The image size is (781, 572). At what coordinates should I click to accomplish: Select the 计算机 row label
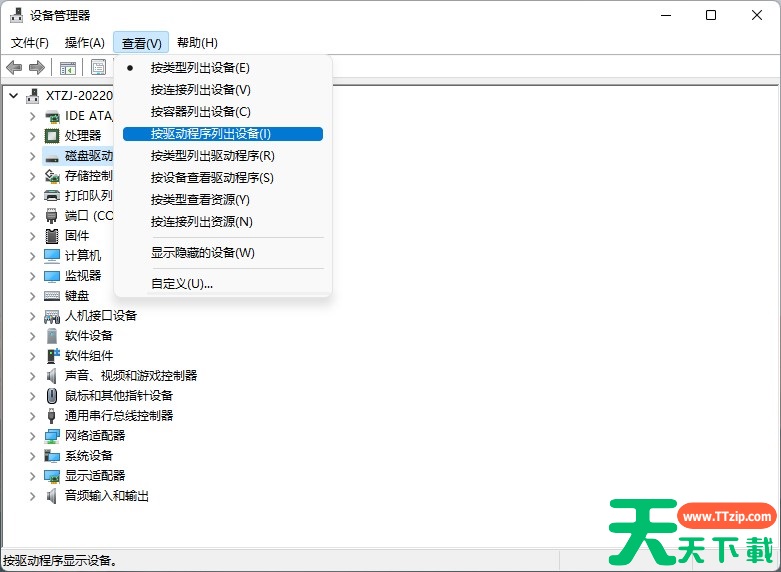coord(83,256)
